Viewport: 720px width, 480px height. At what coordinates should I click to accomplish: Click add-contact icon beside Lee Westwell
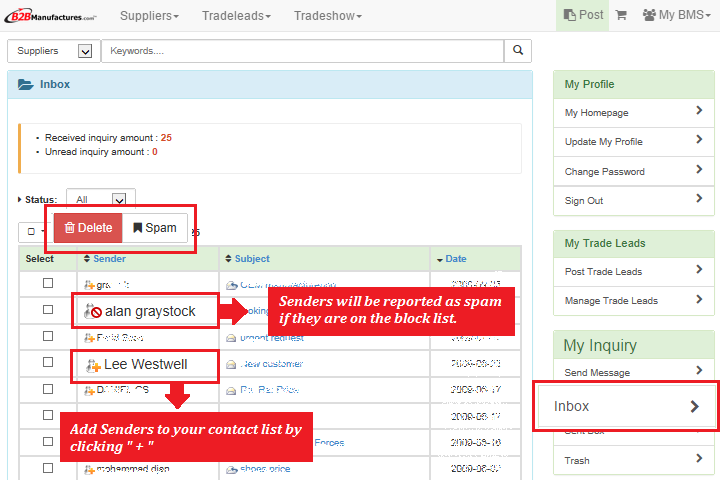pos(94,365)
